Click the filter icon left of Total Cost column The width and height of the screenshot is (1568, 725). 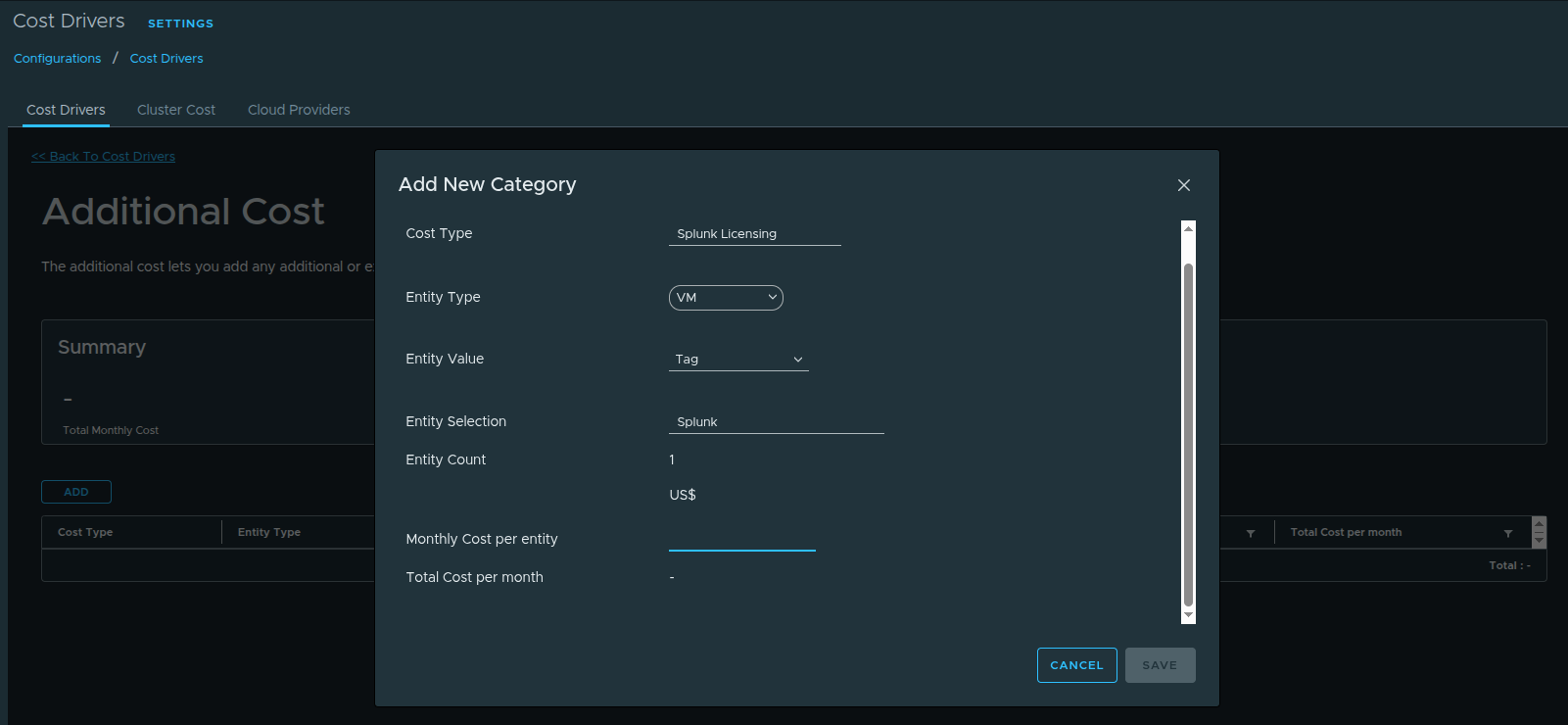[x=1250, y=533]
